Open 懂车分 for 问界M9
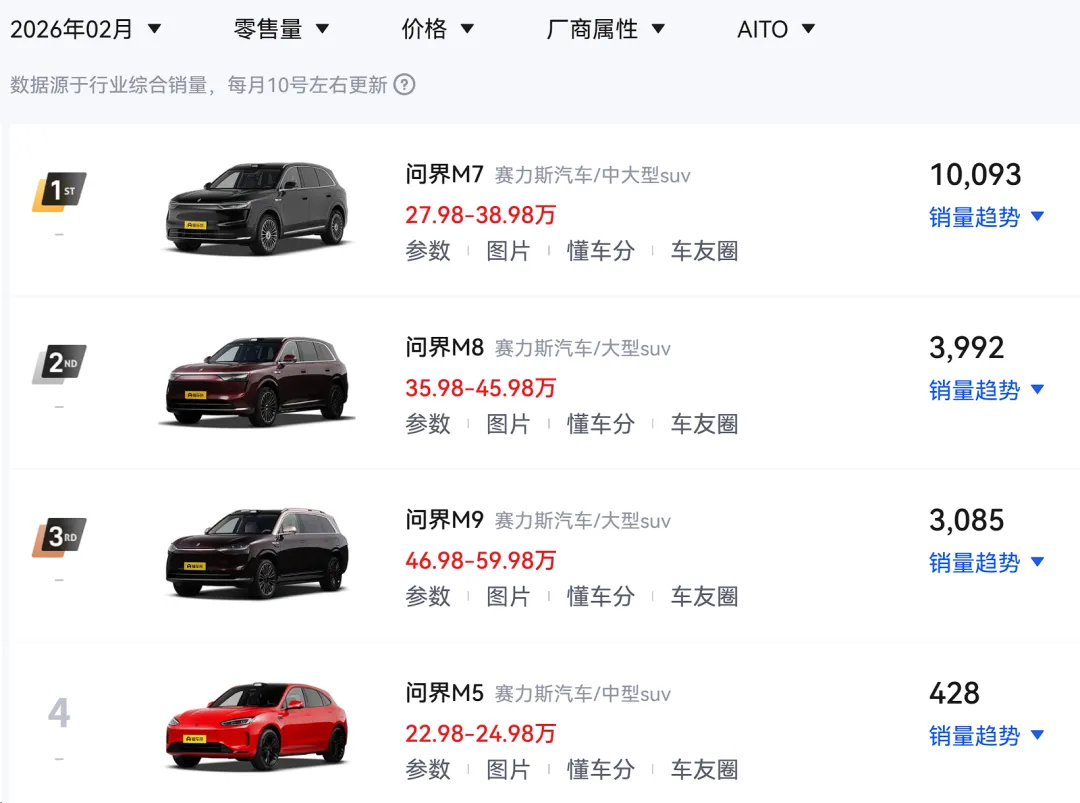The height and width of the screenshot is (803, 1080). 601,597
